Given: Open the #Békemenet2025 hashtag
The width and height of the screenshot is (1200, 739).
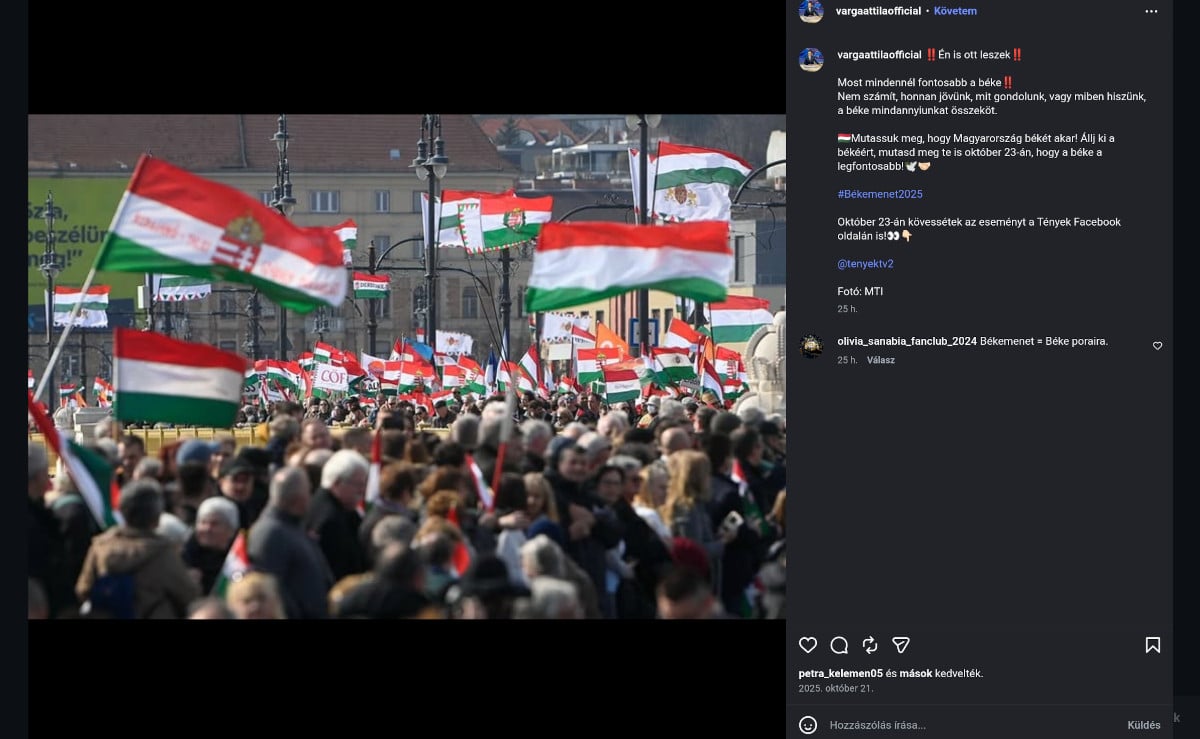Looking at the screenshot, I should click(x=880, y=193).
